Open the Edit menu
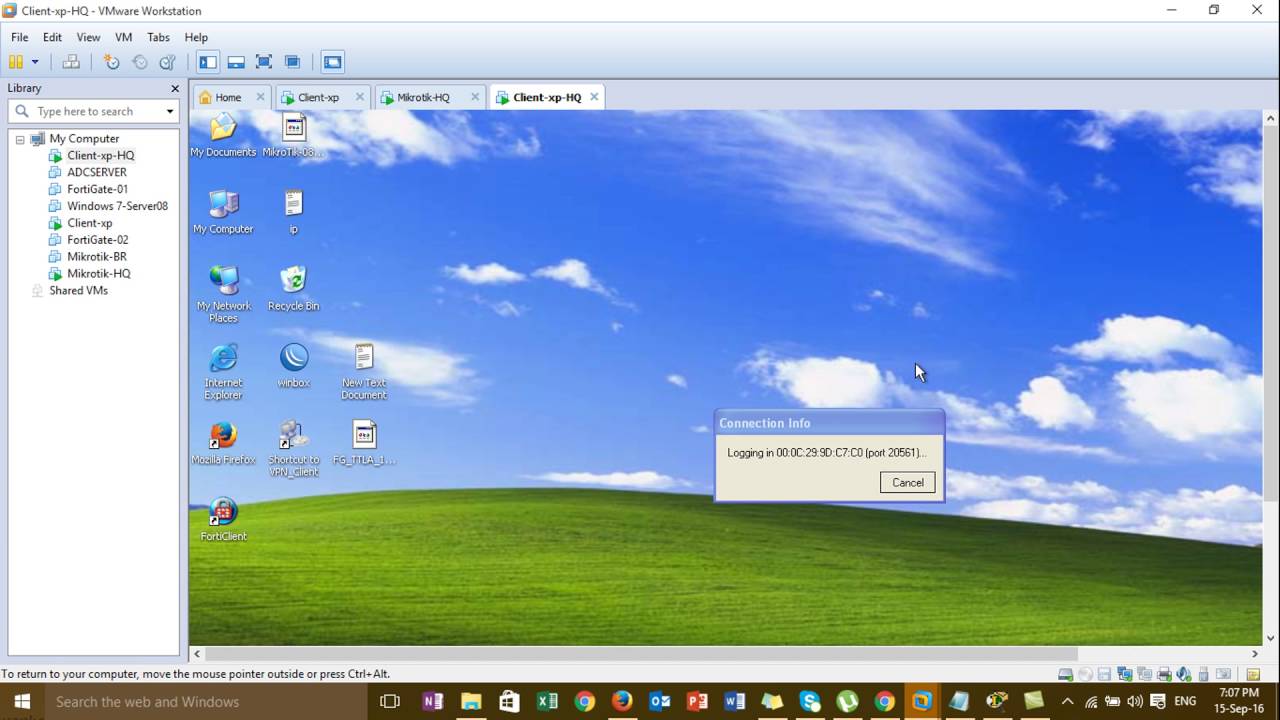Screen dimensions: 1280x720 pyautogui.click(x=52, y=37)
